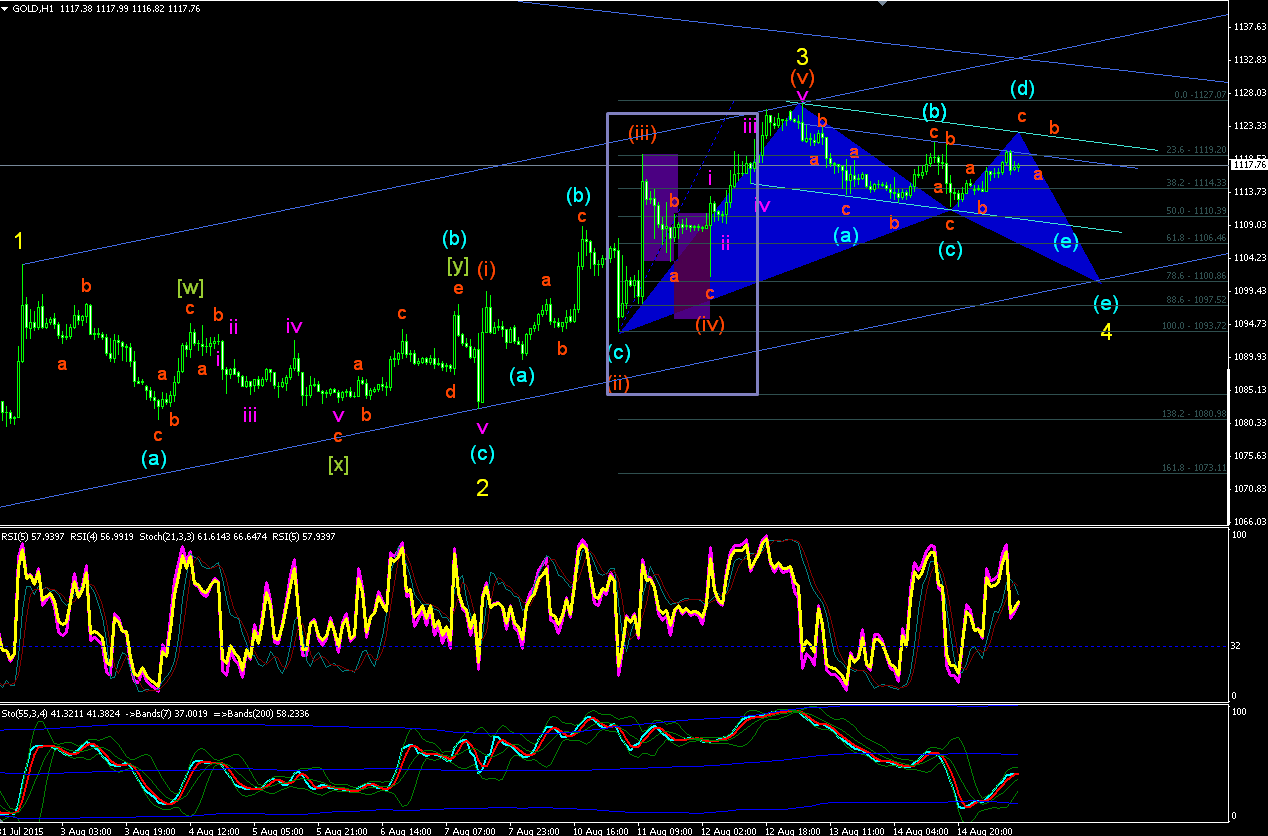Select the magenta iv label near 5 Aug

coord(294,326)
